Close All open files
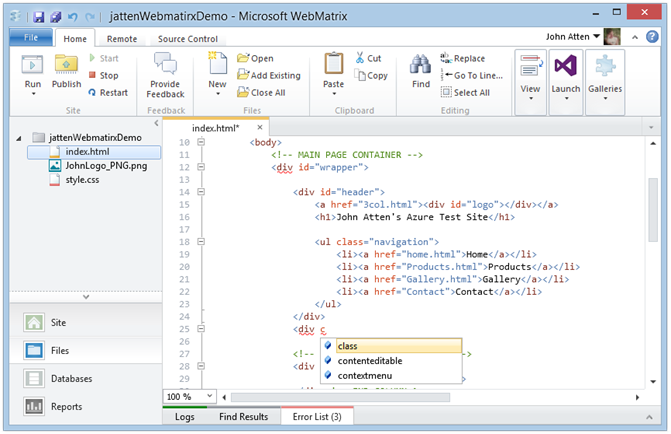Viewport: 671px width, 434px height. tap(261, 92)
